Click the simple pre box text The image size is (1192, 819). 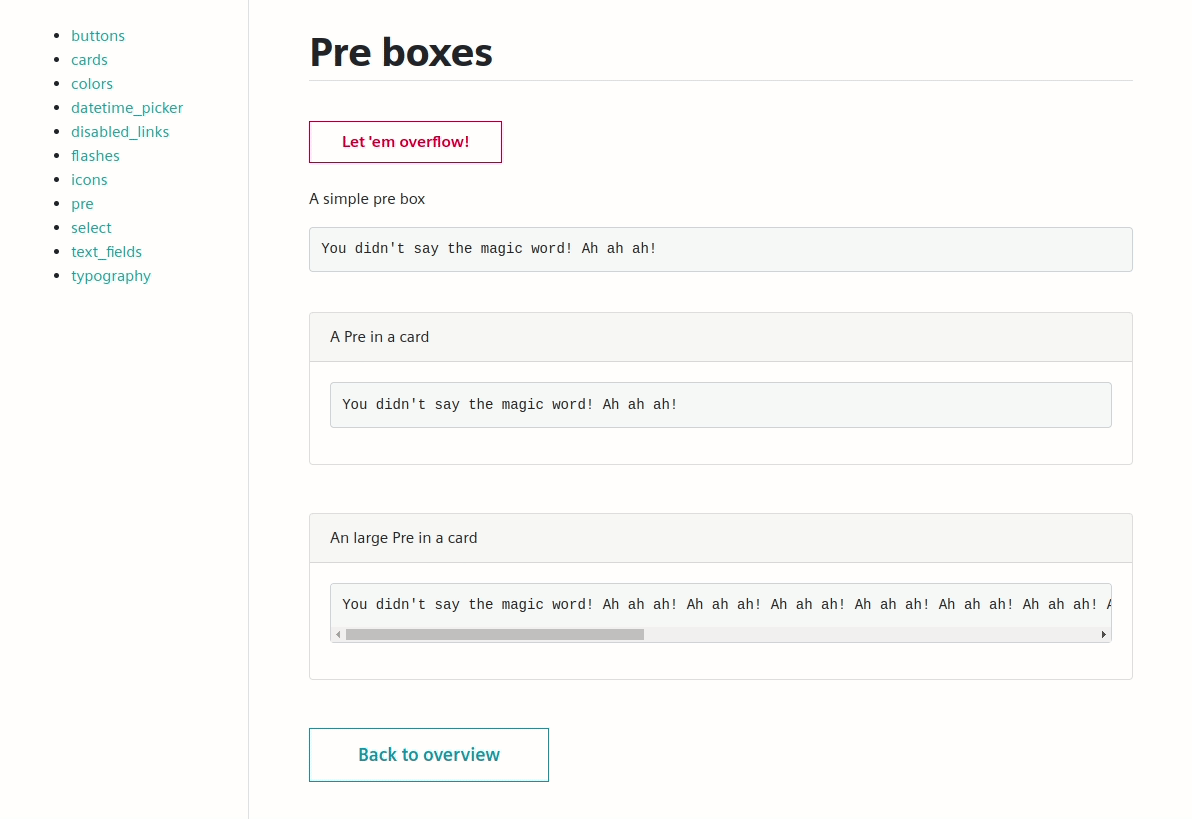click(489, 249)
